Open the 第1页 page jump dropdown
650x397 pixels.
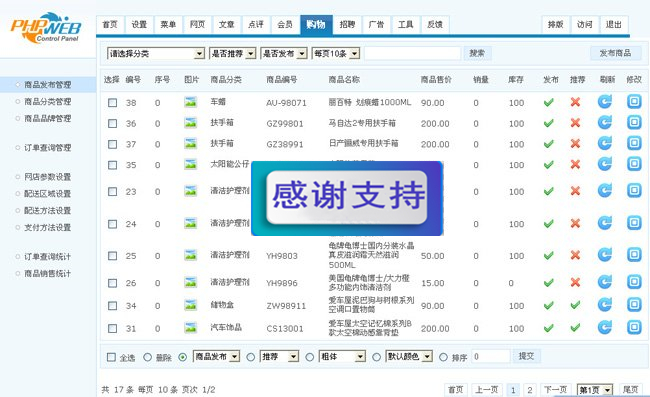595,390
